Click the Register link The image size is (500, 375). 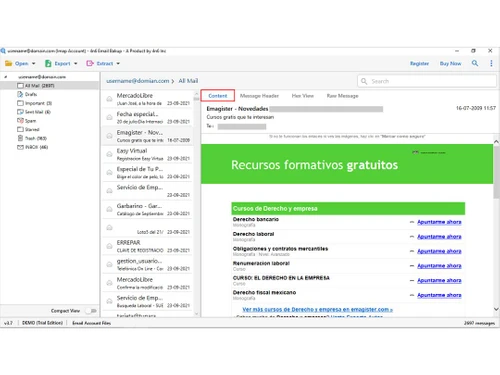pyautogui.click(x=419, y=63)
